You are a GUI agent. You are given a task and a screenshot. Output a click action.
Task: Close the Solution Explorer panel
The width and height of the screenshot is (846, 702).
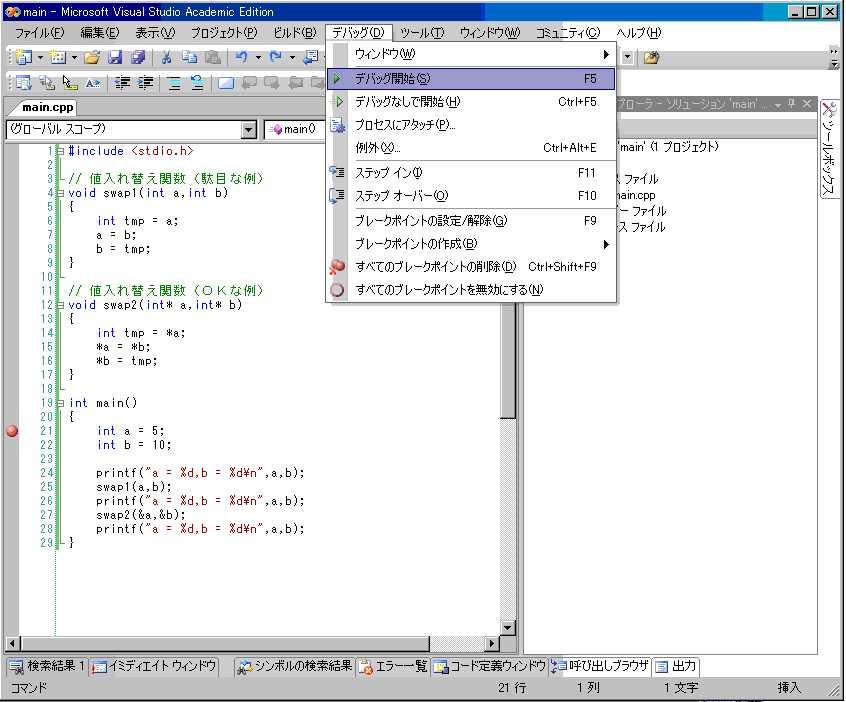(807, 103)
